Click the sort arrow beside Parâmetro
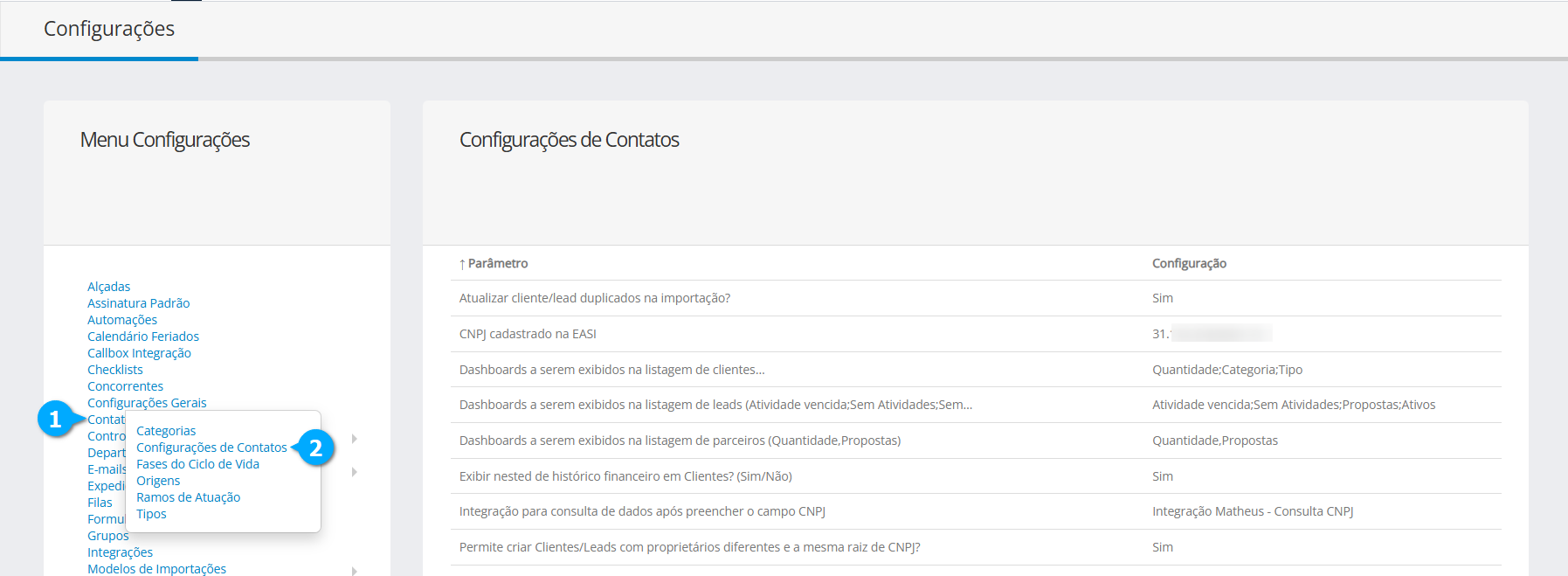The height and width of the screenshot is (576, 1568). (462, 264)
